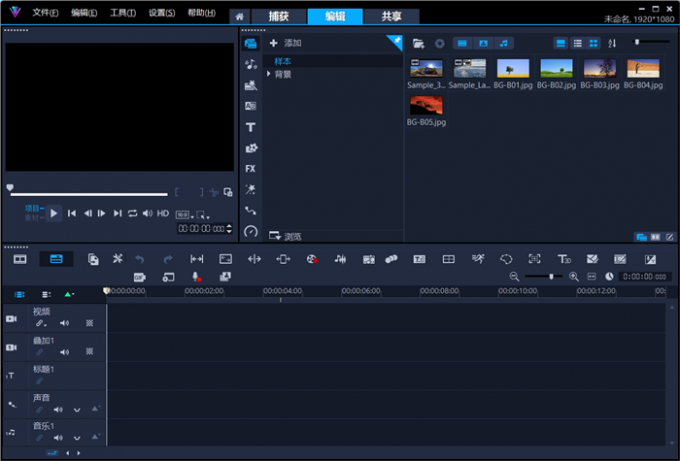Start voice-over recording microphone icon
Viewport: 680px width, 461px height.
(196, 277)
